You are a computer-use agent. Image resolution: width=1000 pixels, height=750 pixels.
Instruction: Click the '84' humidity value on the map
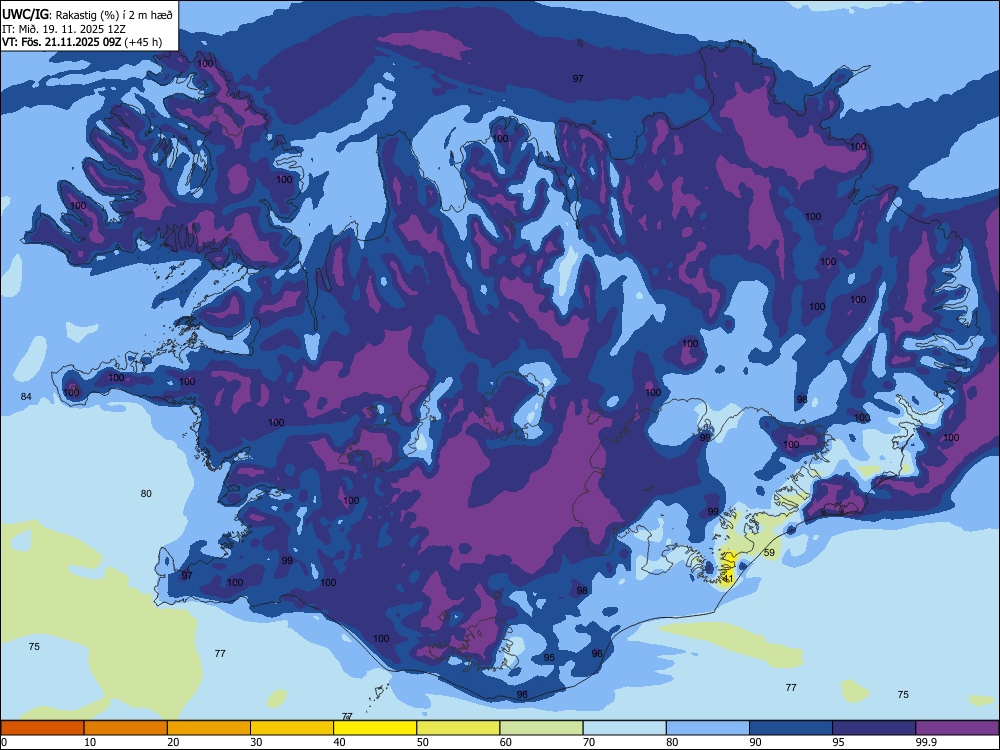point(26,397)
